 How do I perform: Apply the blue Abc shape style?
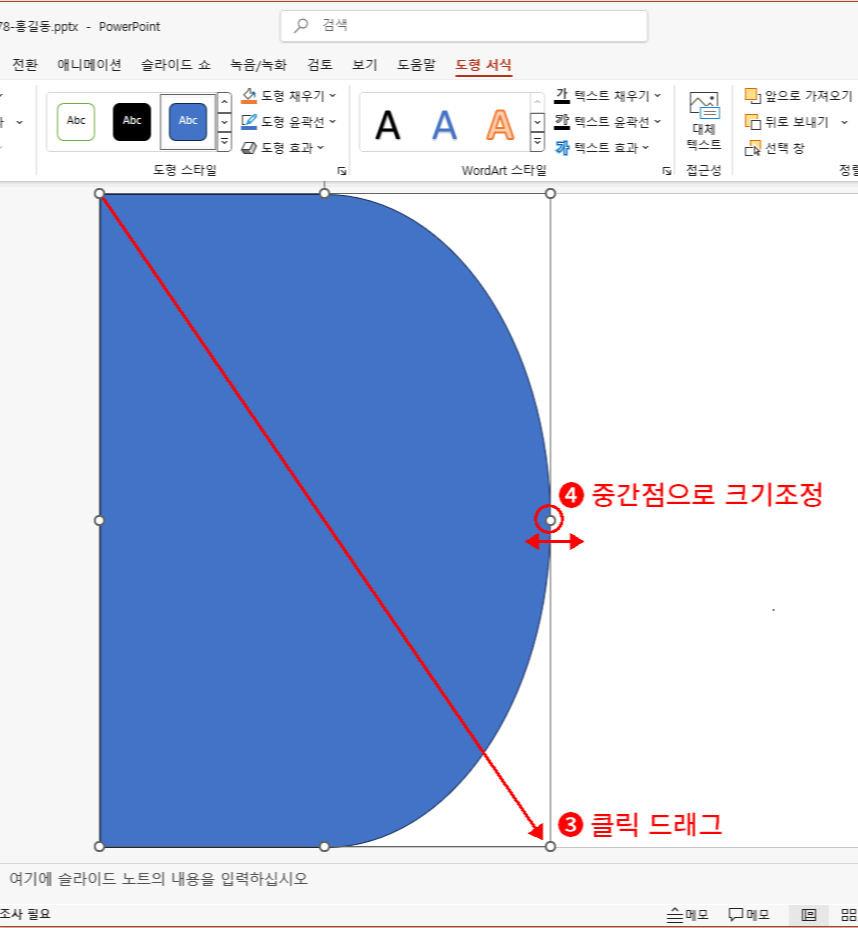pyautogui.click(x=188, y=121)
